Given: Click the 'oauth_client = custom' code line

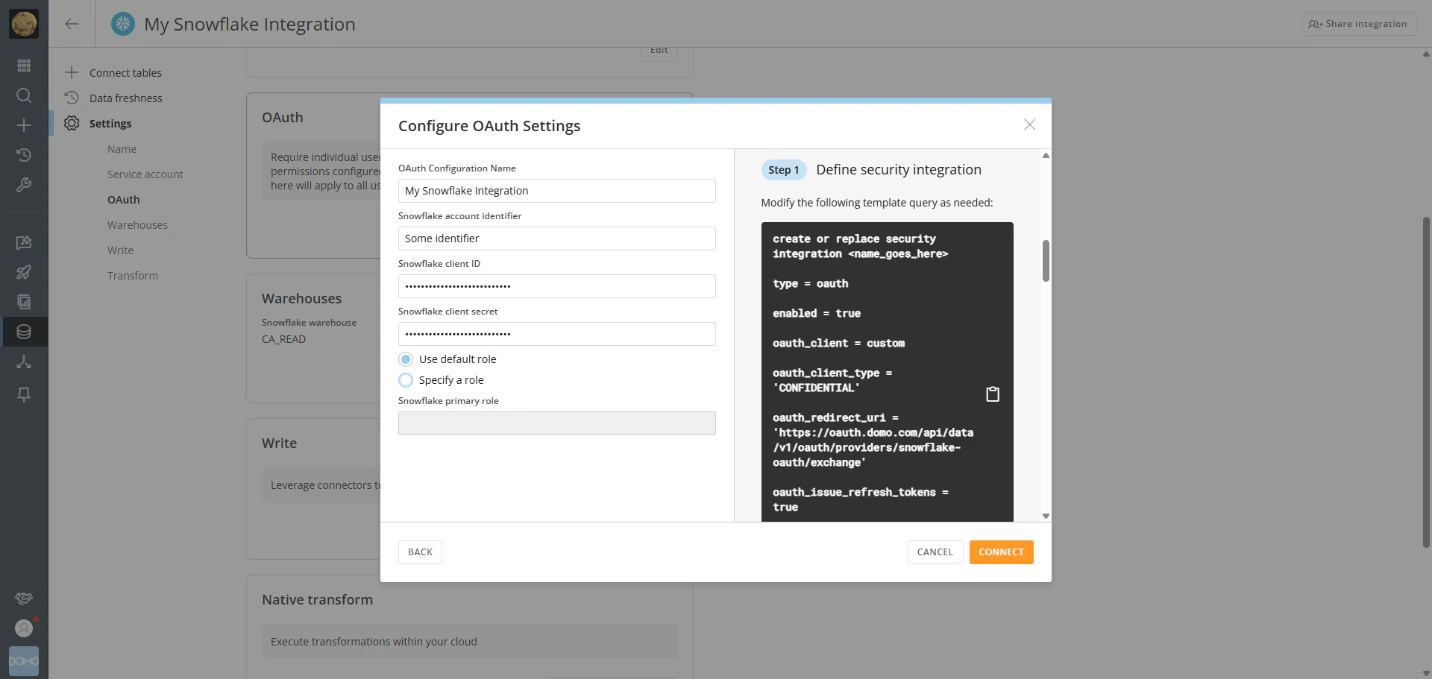Looking at the screenshot, I should pos(839,343).
